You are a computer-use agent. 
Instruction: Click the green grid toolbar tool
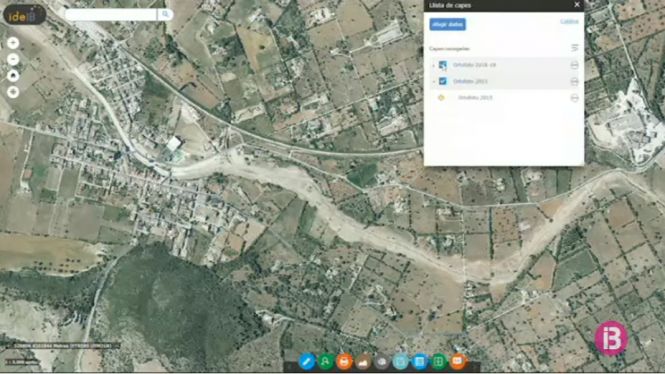point(439,362)
